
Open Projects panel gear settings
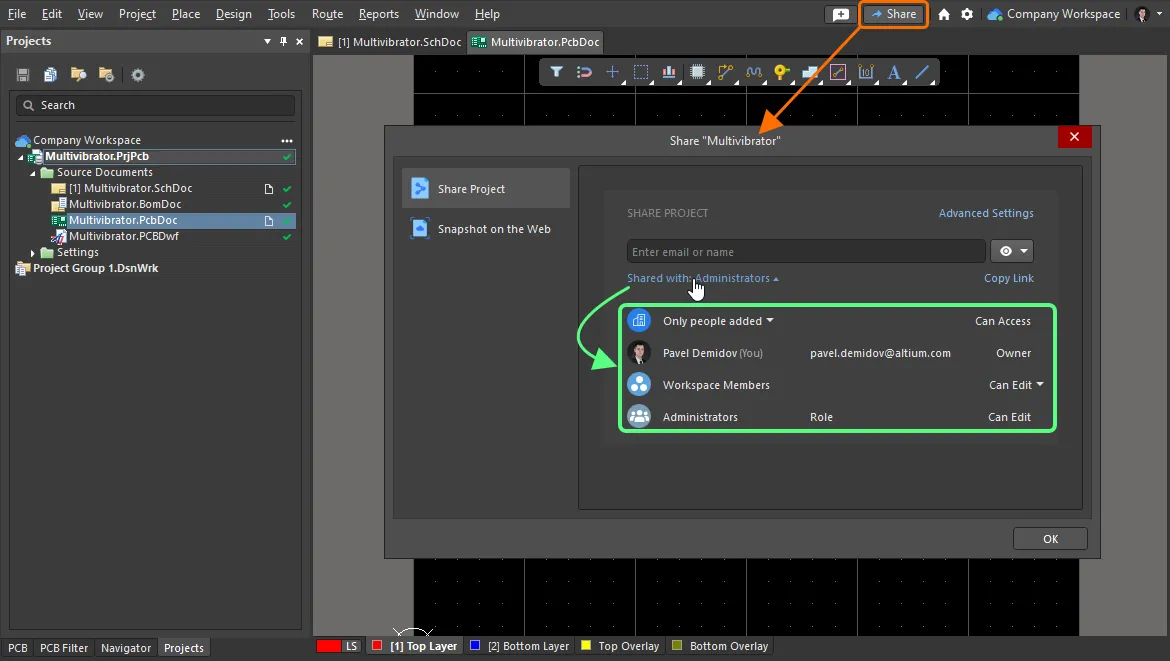(x=138, y=75)
